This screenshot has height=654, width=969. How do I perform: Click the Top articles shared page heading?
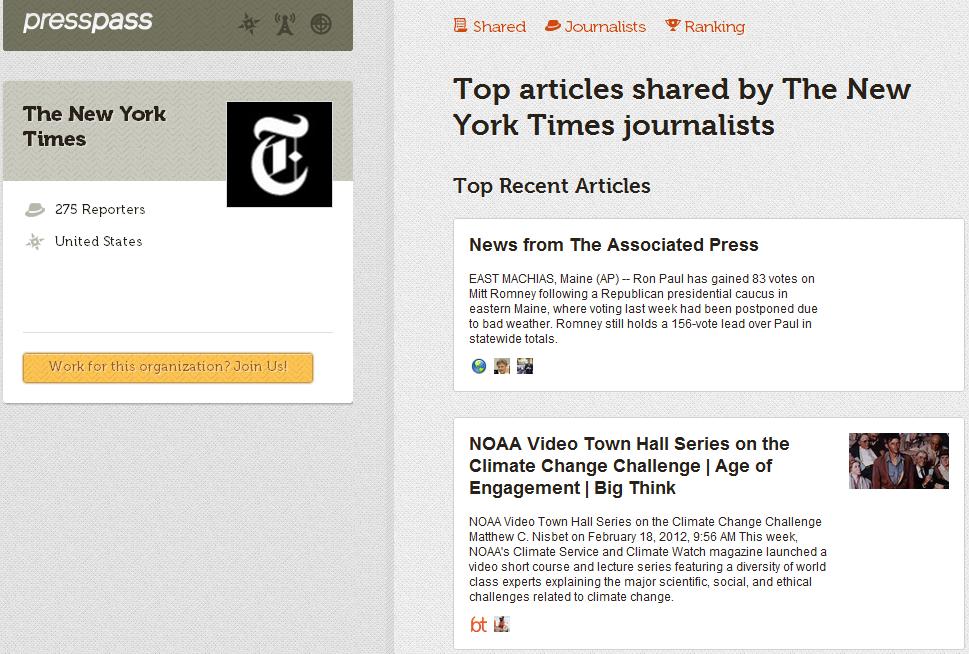[682, 107]
